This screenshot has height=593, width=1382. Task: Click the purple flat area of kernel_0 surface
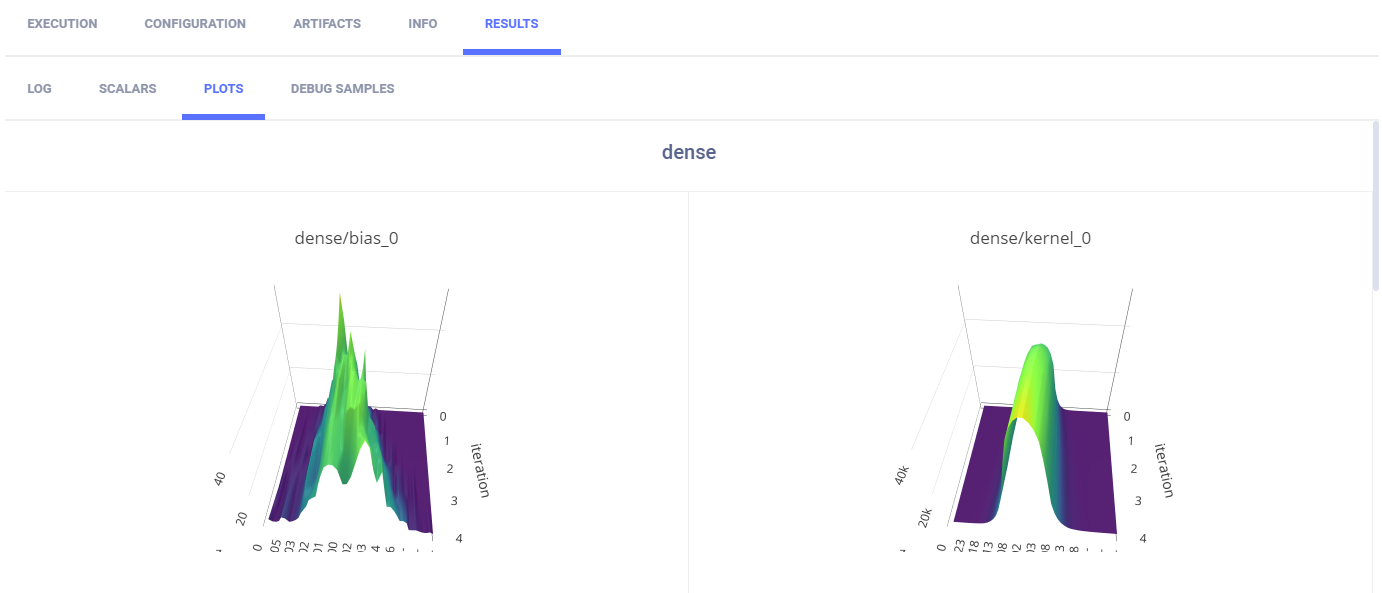(975, 470)
